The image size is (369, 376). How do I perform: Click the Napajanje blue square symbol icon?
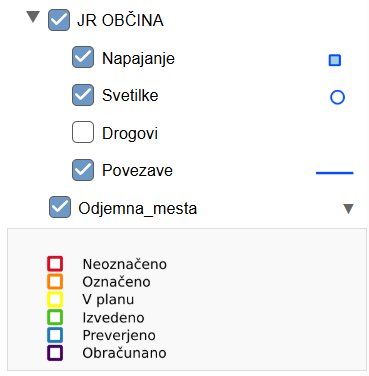click(x=335, y=60)
